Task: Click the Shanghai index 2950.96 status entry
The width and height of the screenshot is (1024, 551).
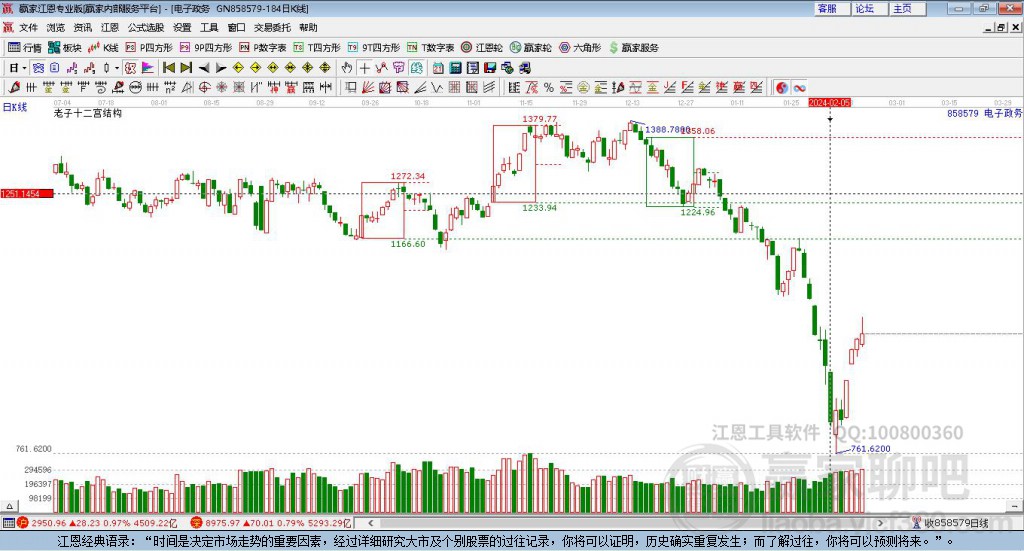Action: 97,523
